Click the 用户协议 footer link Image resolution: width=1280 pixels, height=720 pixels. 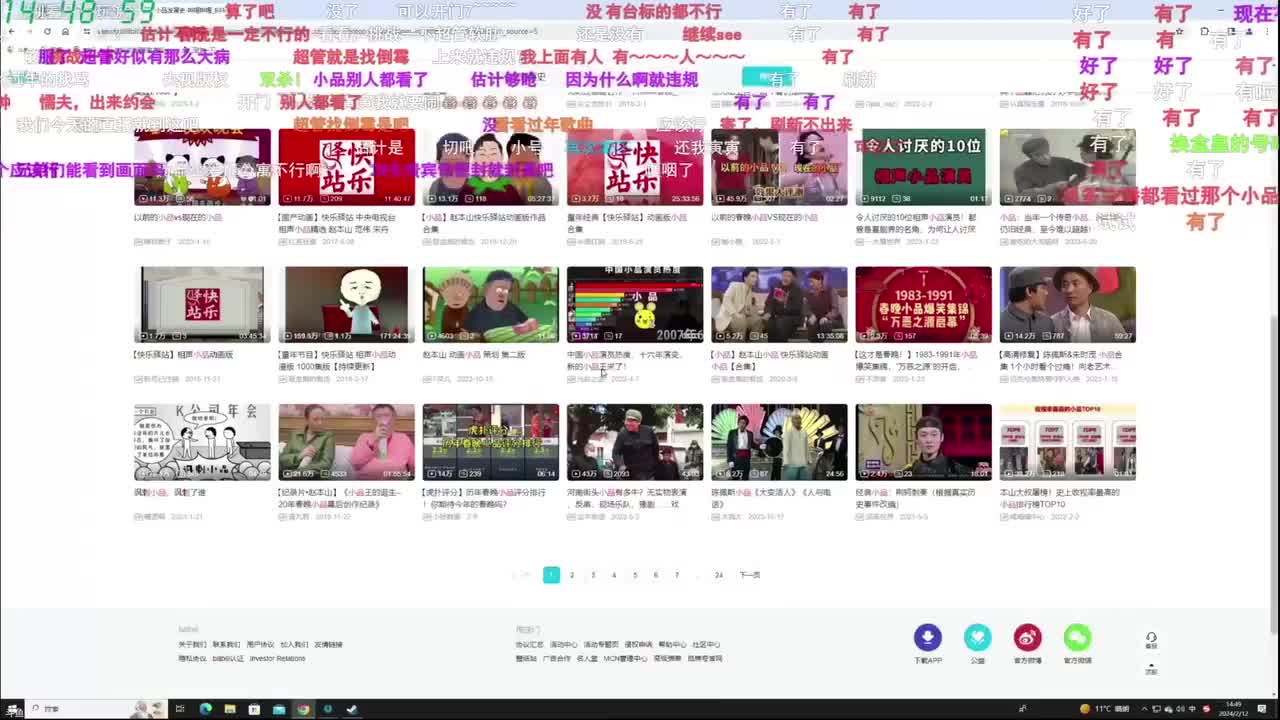(x=260, y=644)
